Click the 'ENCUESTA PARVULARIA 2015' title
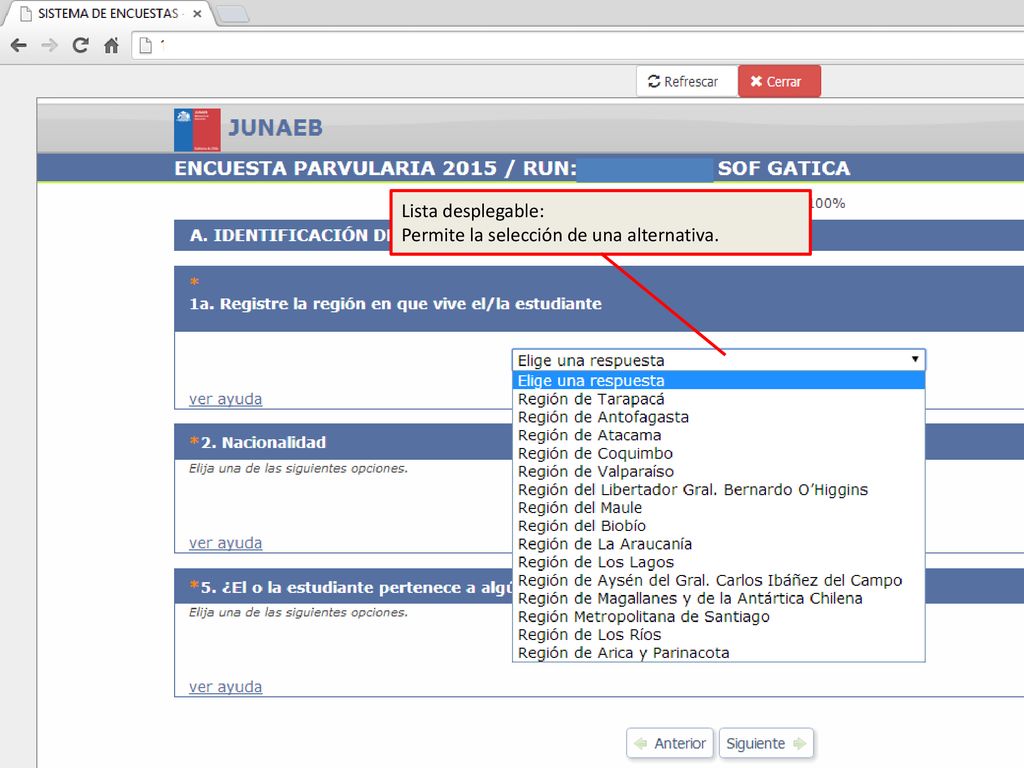The height and width of the screenshot is (768, 1024). pyautogui.click(x=336, y=168)
